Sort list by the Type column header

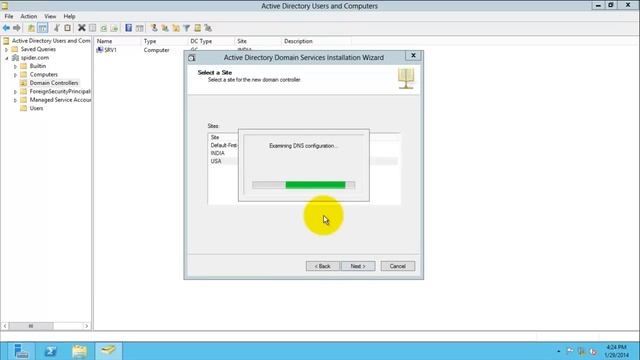164,41
